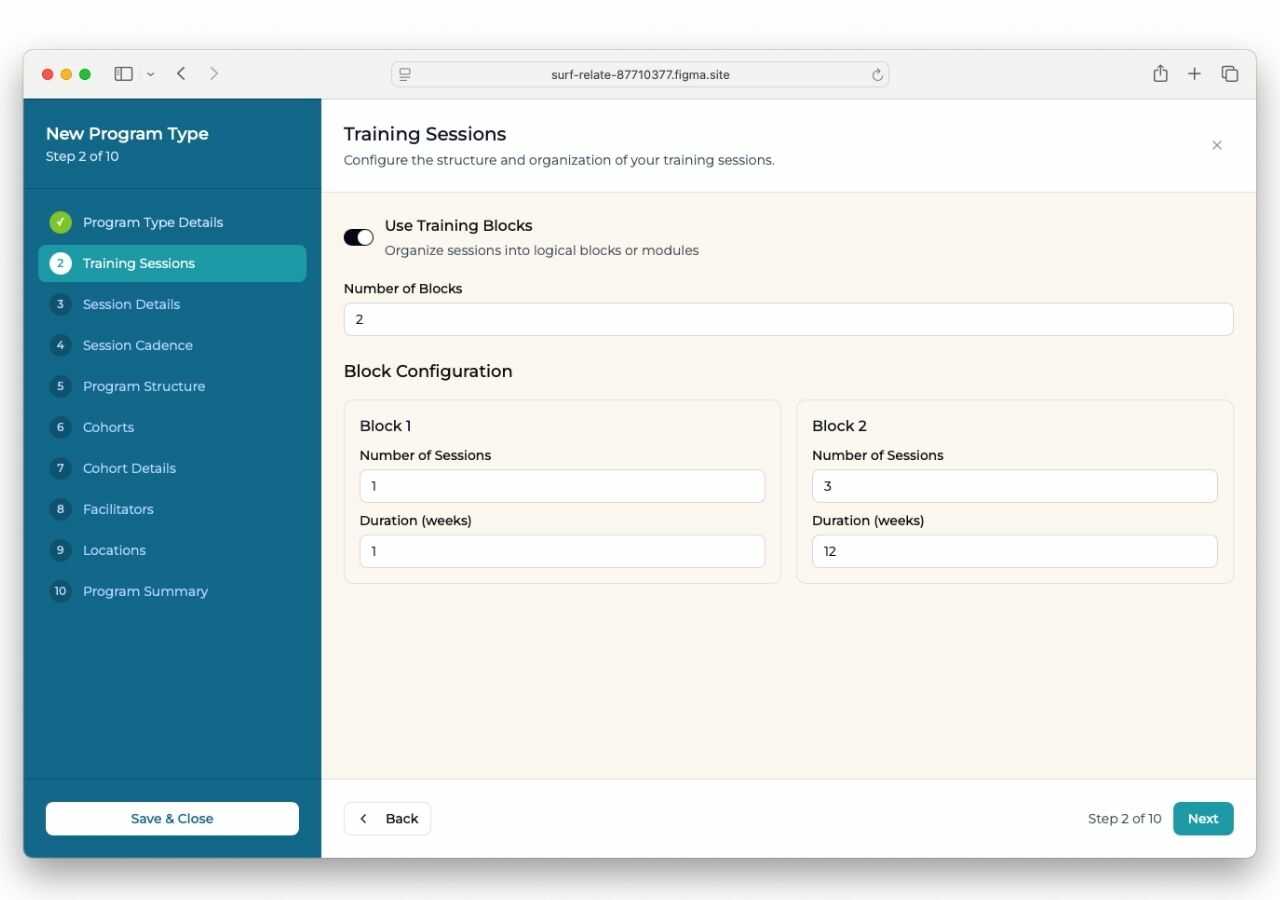This screenshot has height=900, width=1280.
Task: Go to Cohorts step
Action: pyautogui.click(x=172, y=427)
